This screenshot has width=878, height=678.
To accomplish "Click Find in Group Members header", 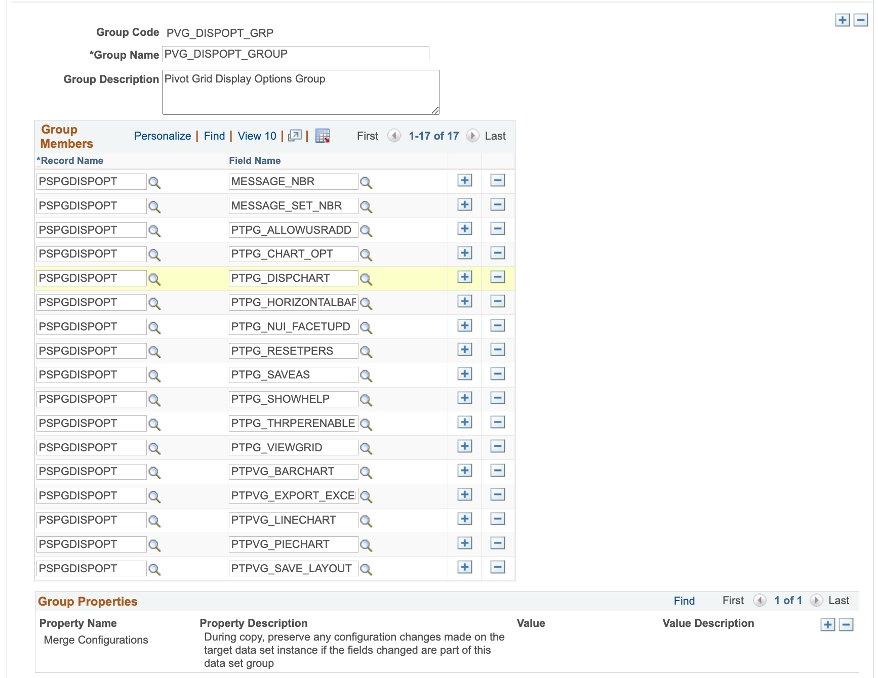I will pyautogui.click(x=214, y=136).
